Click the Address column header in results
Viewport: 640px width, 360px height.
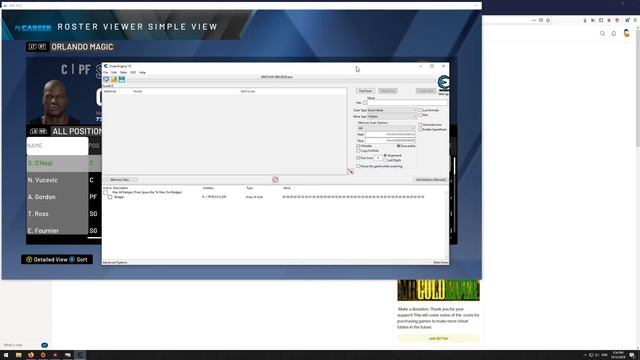(x=110, y=91)
